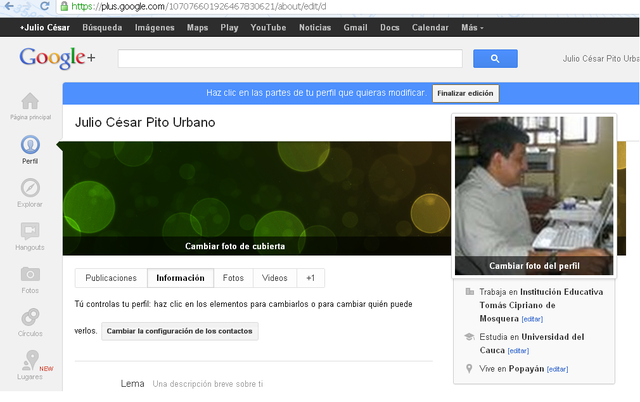Click editar link next to Mosquera
The height and width of the screenshot is (402, 640).
532,319
